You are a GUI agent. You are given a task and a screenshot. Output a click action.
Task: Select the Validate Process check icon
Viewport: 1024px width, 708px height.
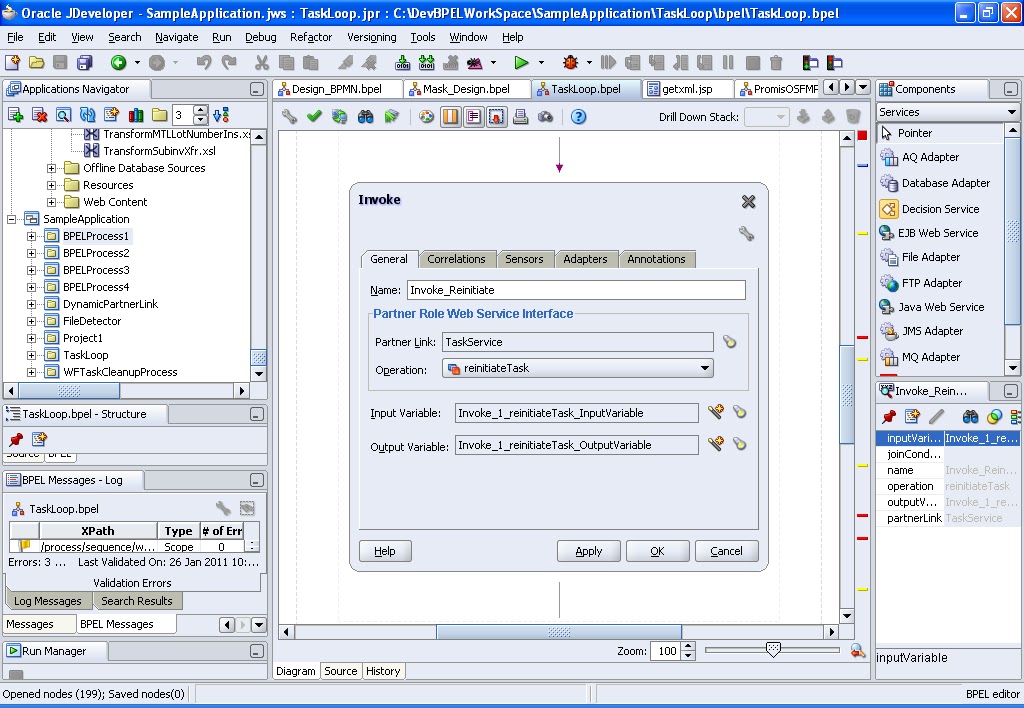pos(314,115)
